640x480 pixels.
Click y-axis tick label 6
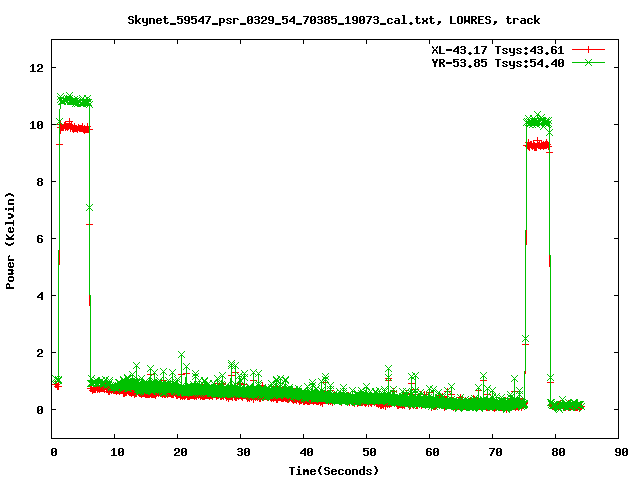pos(40,239)
